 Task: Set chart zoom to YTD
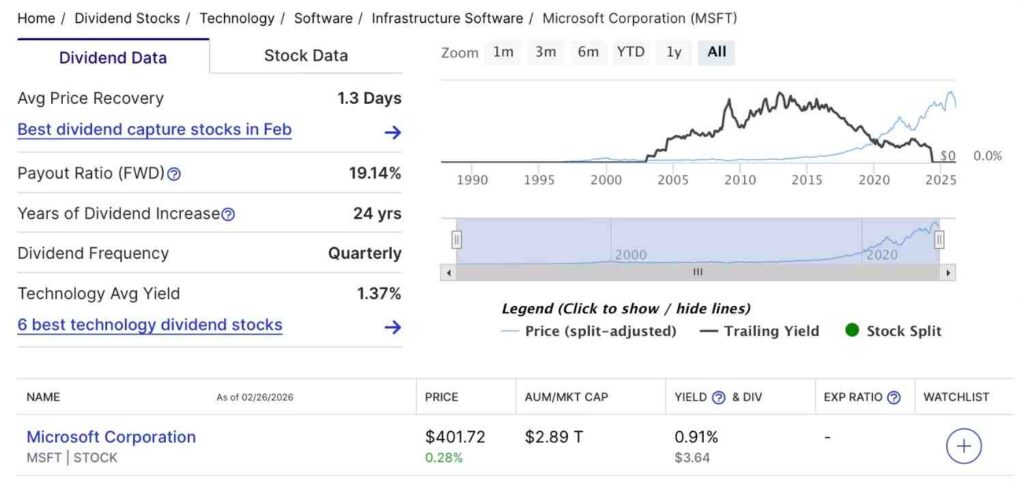pyautogui.click(x=630, y=52)
